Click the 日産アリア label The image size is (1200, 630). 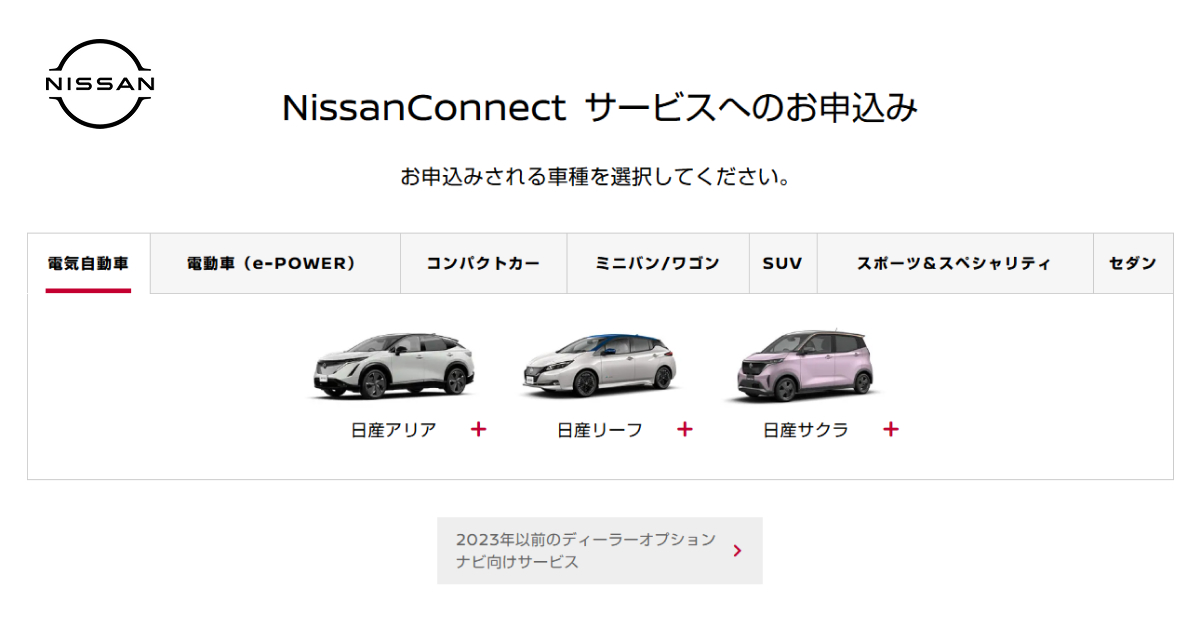[x=394, y=430]
